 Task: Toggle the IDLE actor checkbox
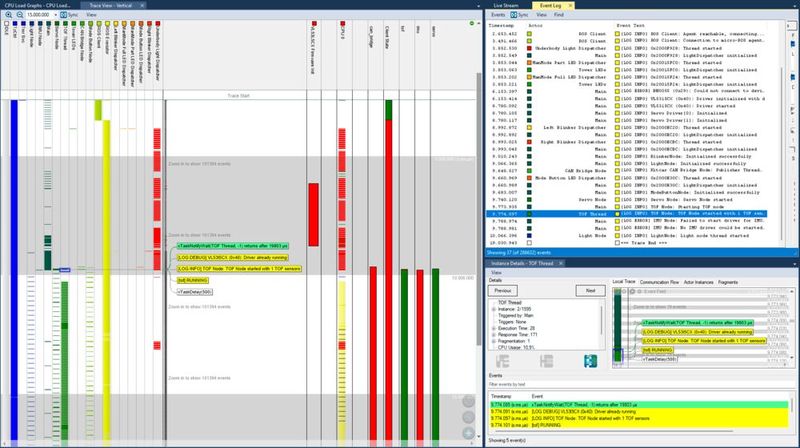point(7,23)
